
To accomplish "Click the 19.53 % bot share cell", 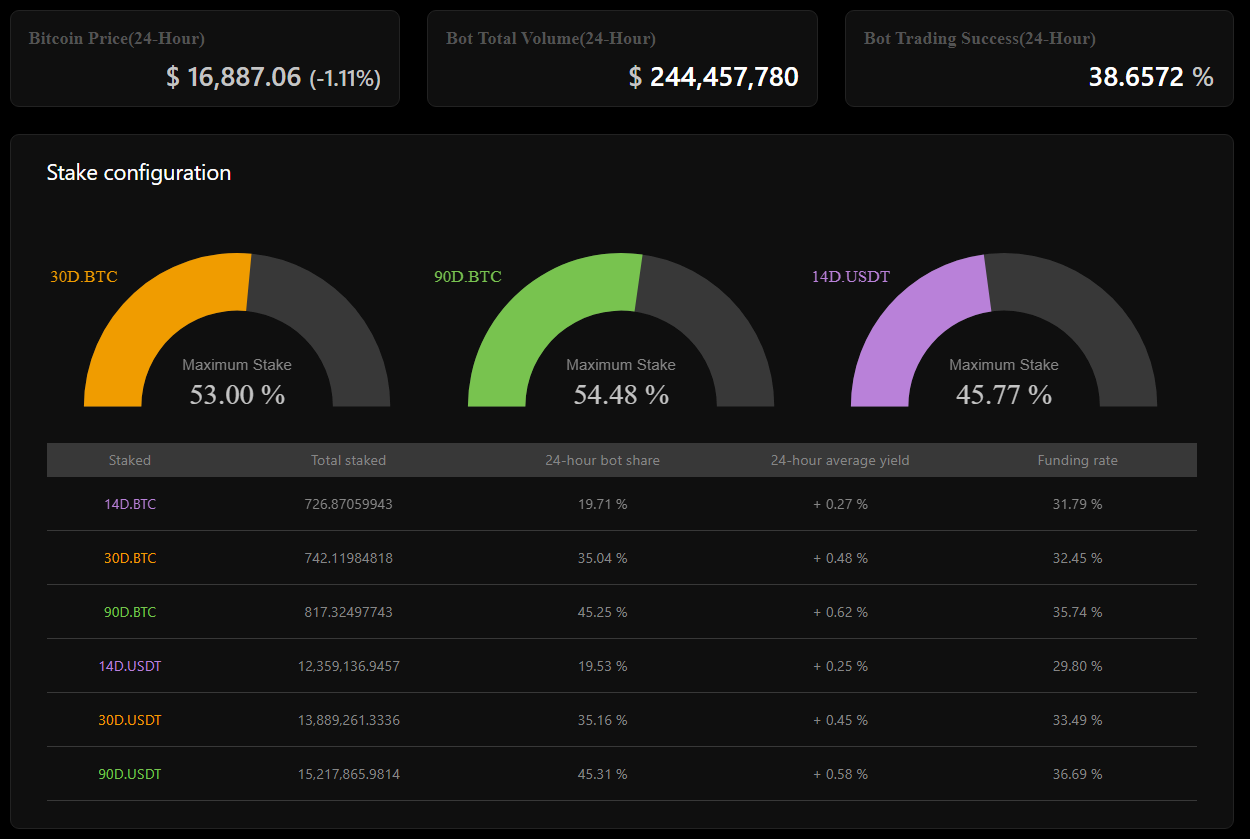I will [x=602, y=667].
